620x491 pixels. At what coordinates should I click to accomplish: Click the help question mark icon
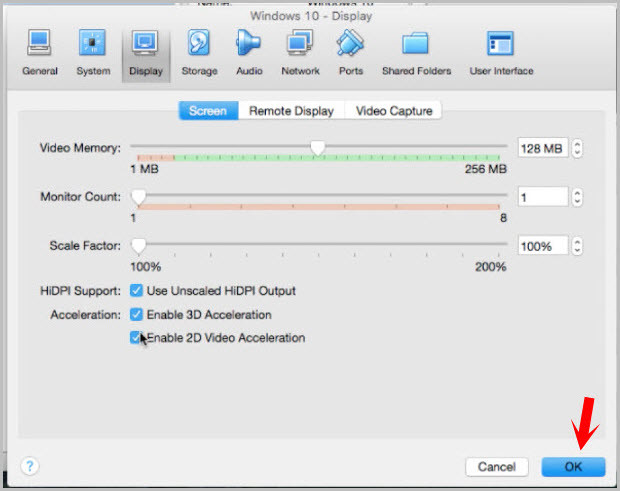pyautogui.click(x=30, y=466)
